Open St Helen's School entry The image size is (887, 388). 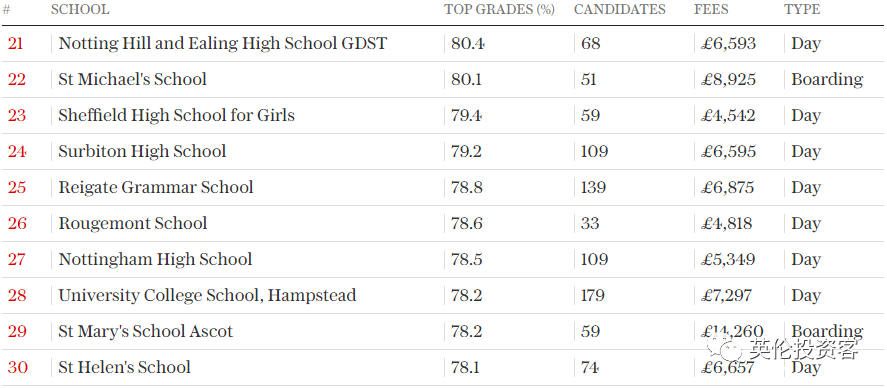click(x=124, y=368)
